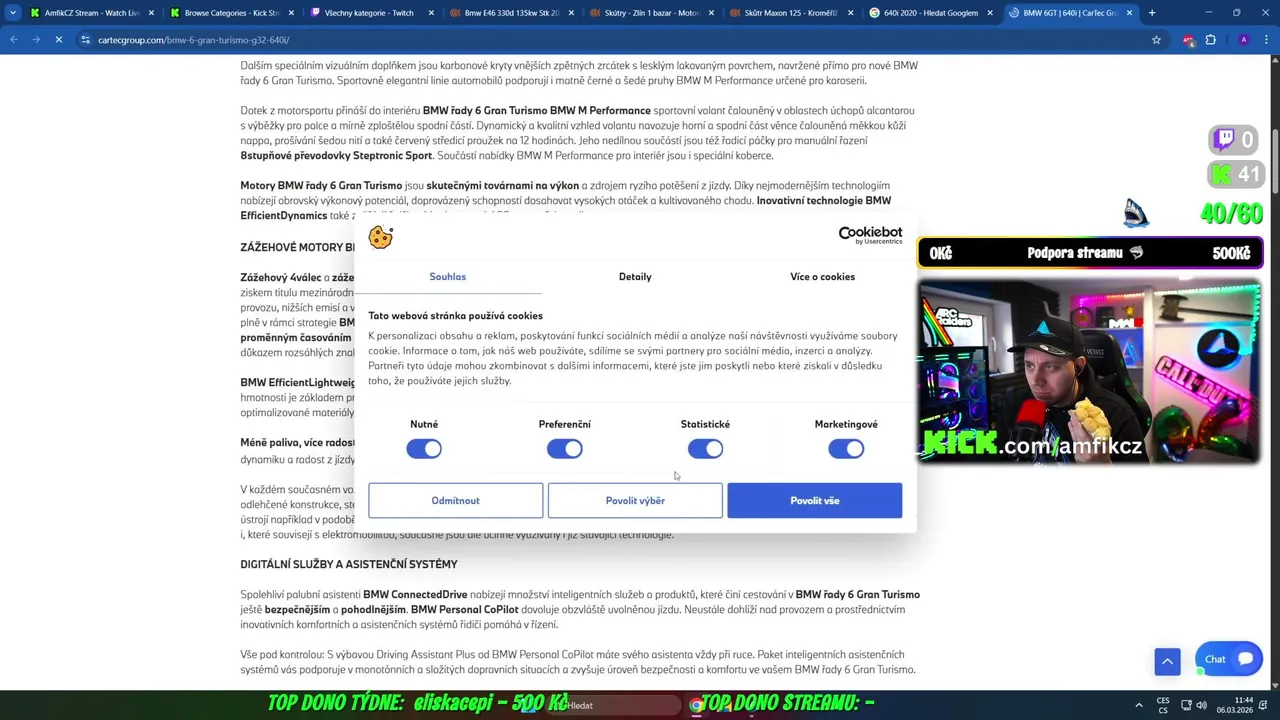Go back to the previous page
Viewport: 1280px width, 720px height.
(14, 40)
